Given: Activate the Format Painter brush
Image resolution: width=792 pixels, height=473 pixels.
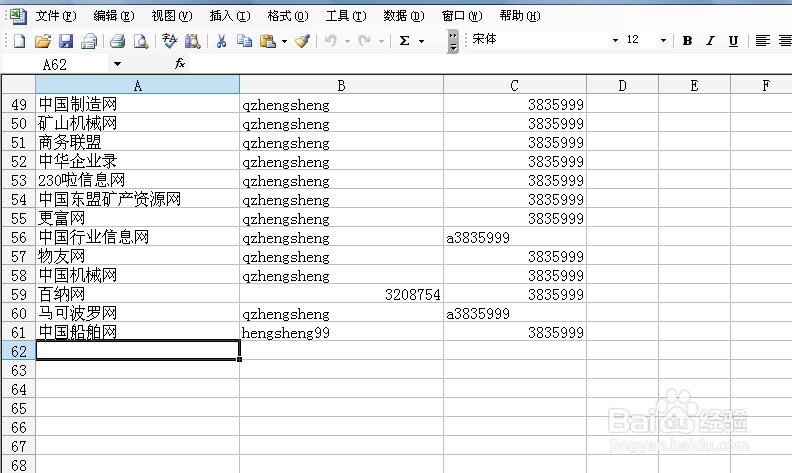Looking at the screenshot, I should (x=302, y=40).
